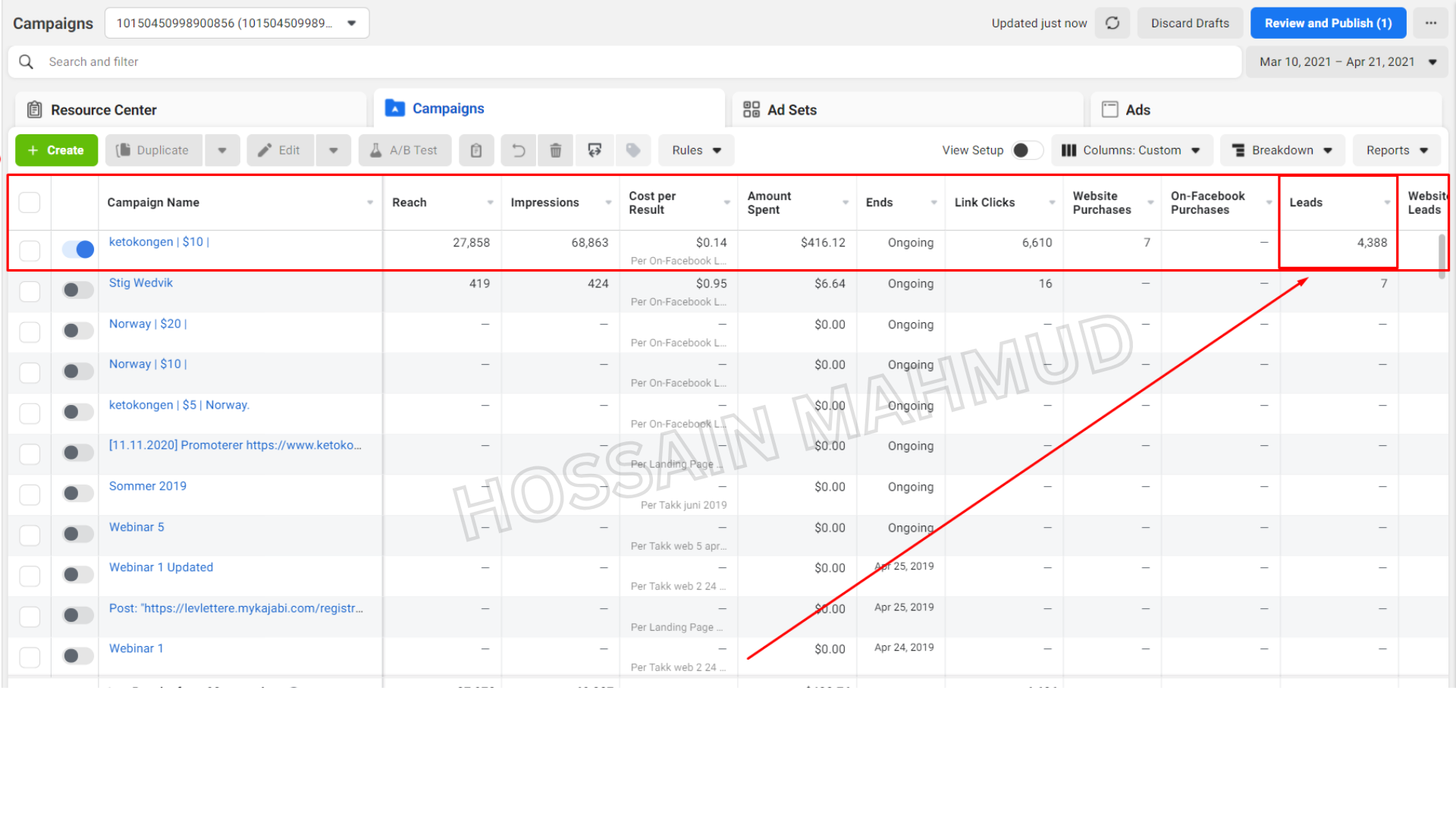The height and width of the screenshot is (819, 1456).
Task: Click the Campaigns folder icon
Action: coord(395,108)
